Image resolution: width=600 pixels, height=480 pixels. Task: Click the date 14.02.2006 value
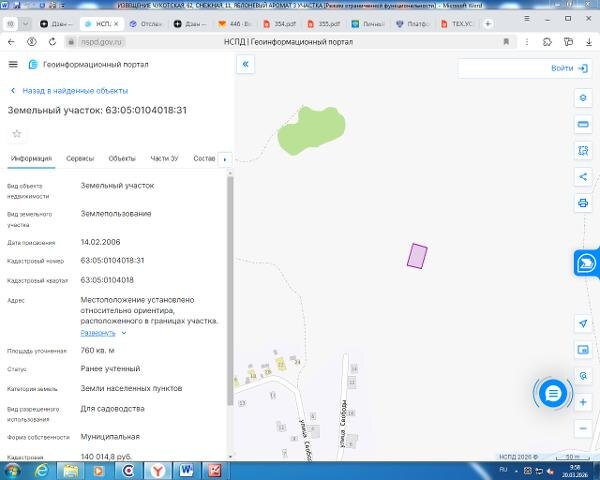[100, 242]
